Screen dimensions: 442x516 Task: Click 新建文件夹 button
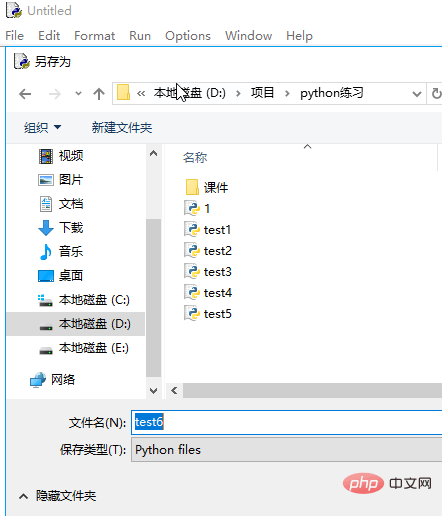coord(122,127)
